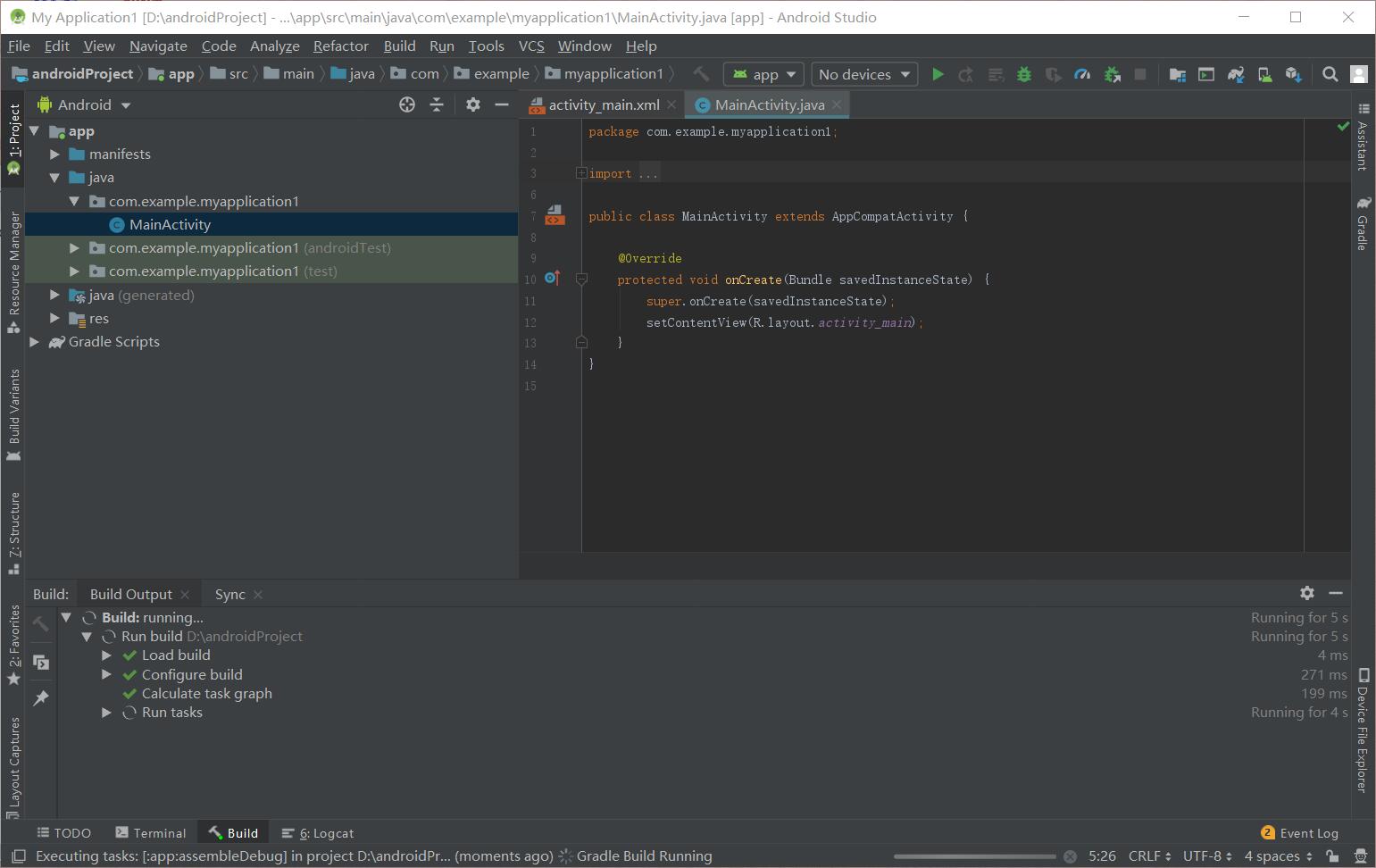The height and width of the screenshot is (868, 1376).
Task: Open the VCS menu
Action: (531, 46)
